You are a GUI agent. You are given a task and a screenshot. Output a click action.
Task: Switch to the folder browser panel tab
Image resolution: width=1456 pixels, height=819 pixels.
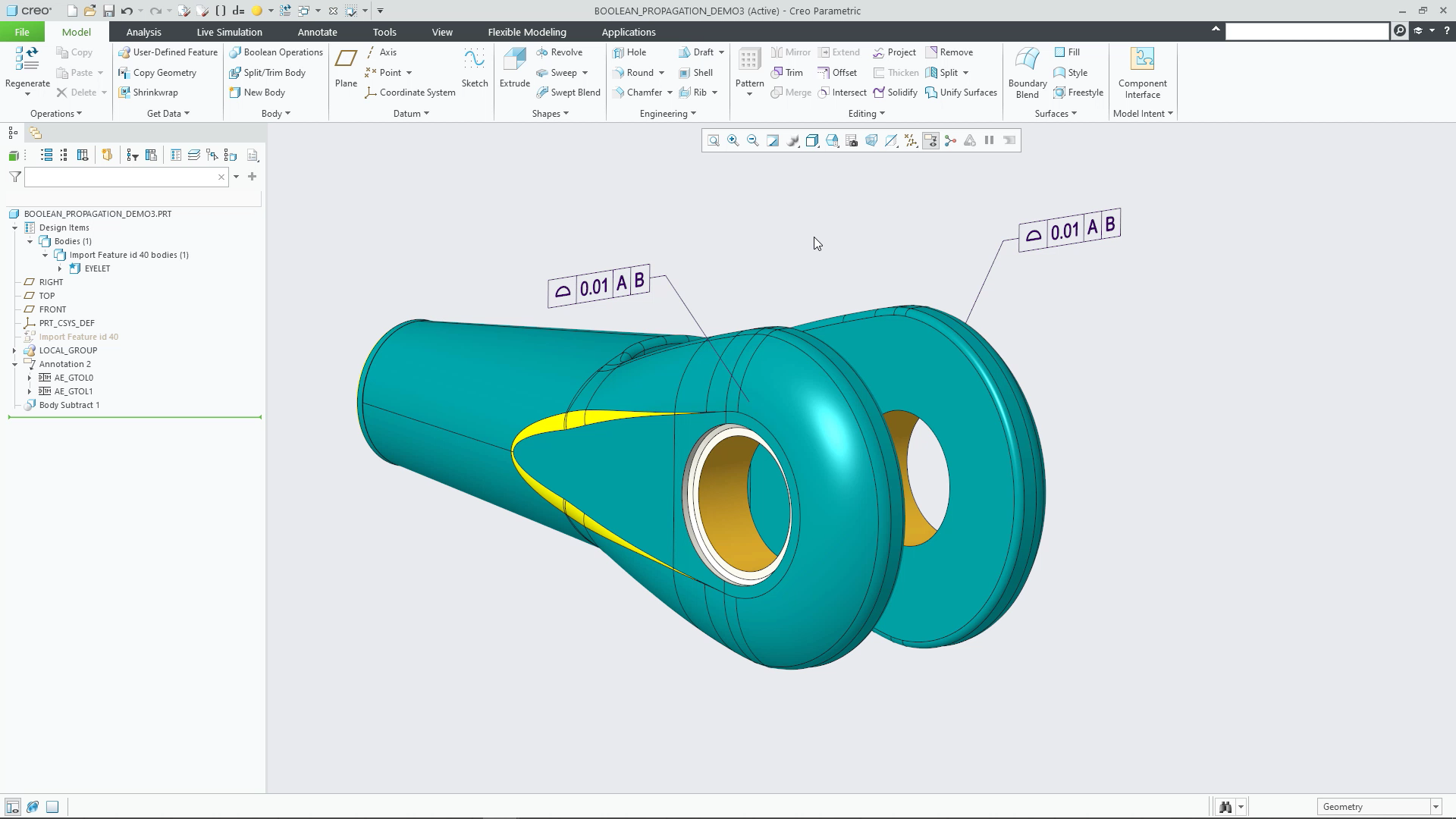(36, 133)
